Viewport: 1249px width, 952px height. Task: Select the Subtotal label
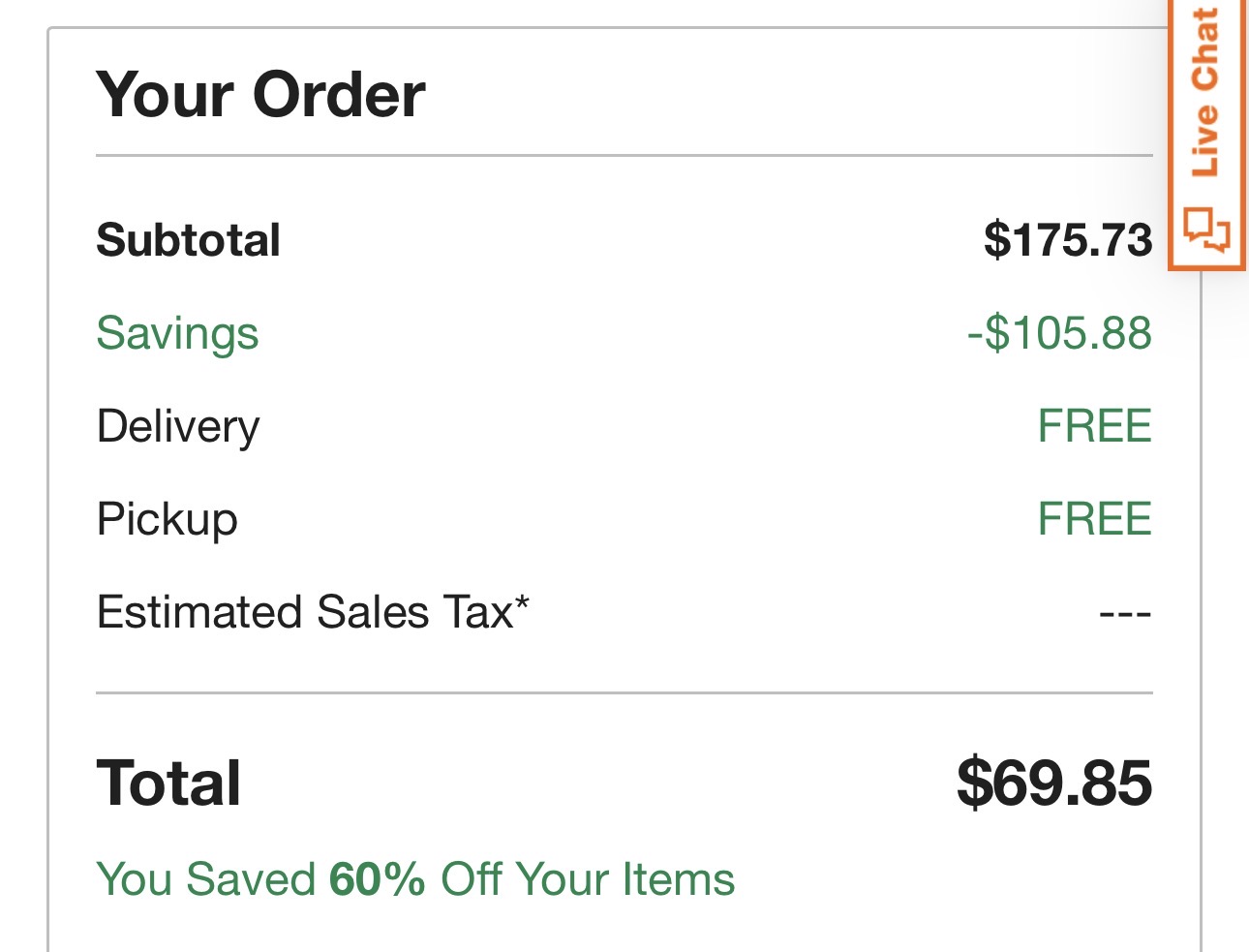[x=189, y=240]
